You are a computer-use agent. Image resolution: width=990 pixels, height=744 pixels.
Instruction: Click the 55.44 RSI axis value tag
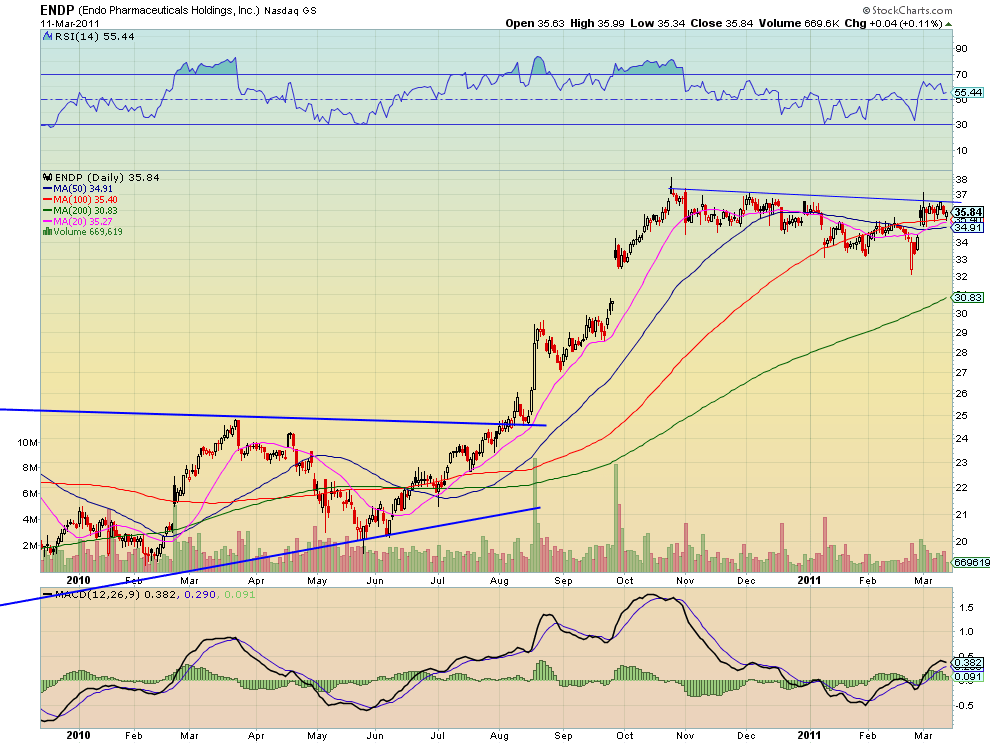tap(968, 92)
